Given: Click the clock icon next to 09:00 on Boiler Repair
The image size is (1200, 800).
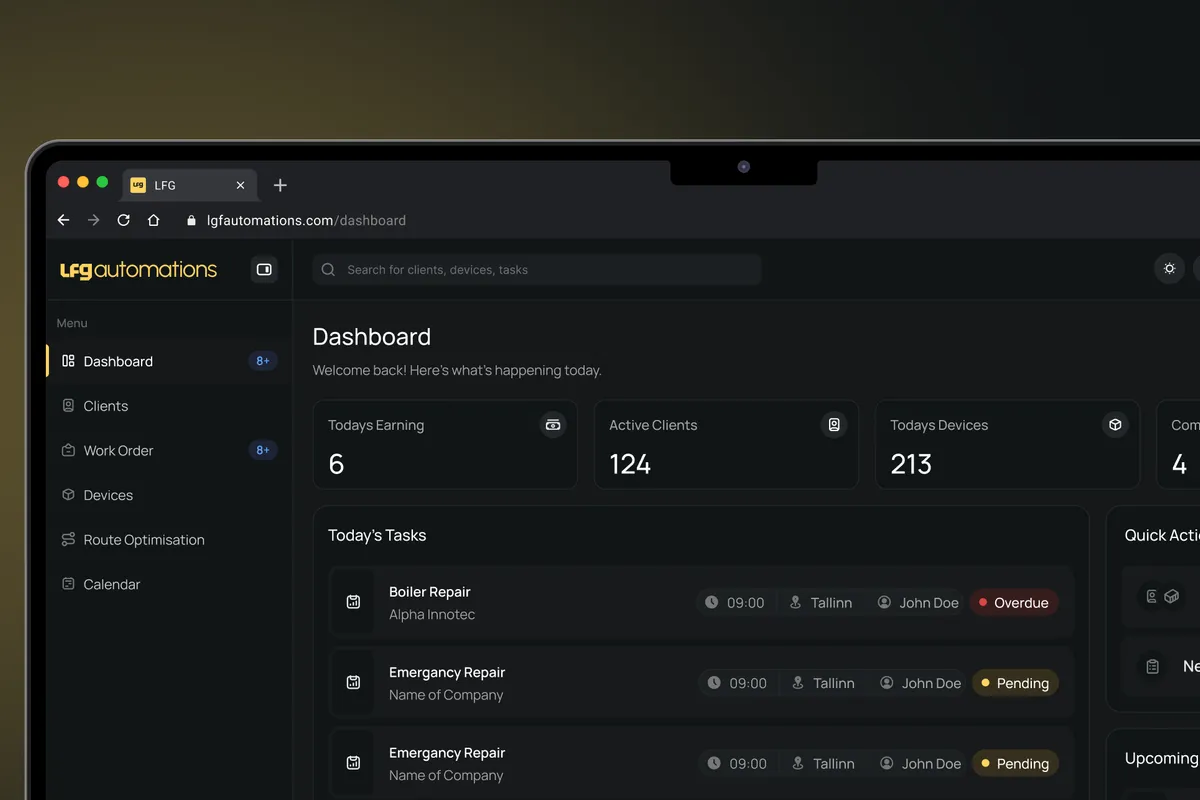Looking at the screenshot, I should click(x=713, y=602).
